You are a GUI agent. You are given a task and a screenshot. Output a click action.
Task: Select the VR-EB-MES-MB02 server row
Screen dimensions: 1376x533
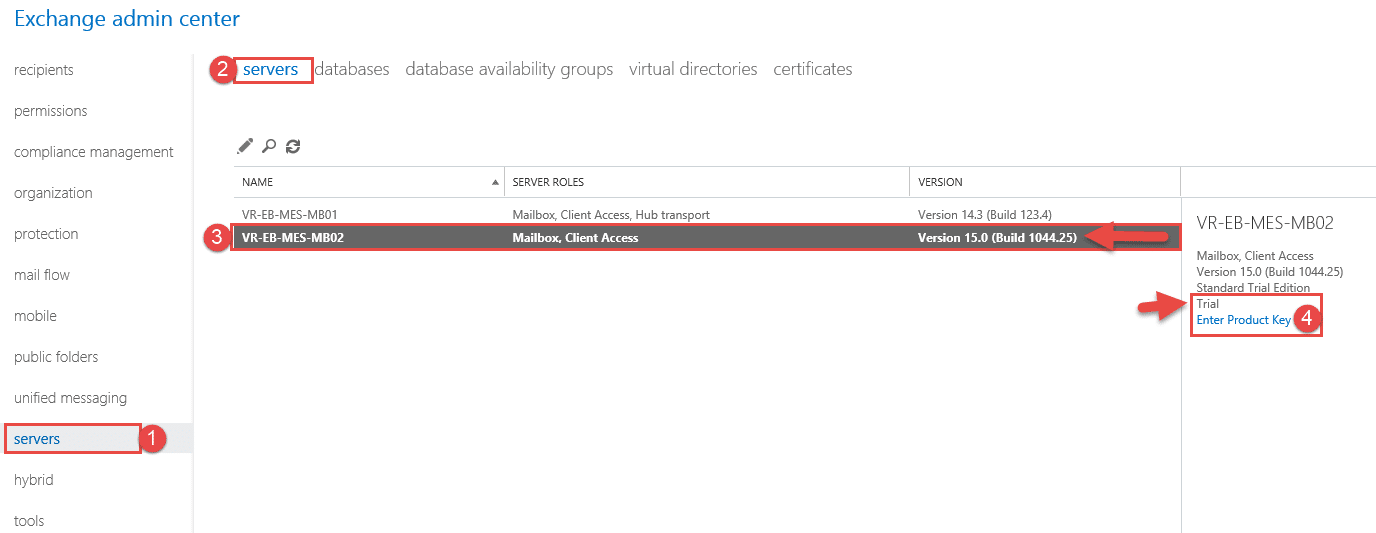point(707,237)
